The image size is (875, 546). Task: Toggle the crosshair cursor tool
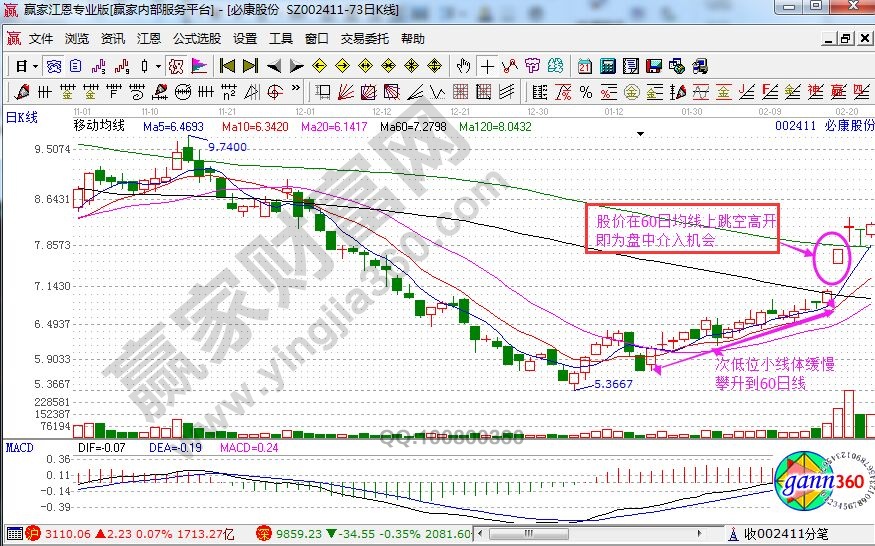point(487,66)
